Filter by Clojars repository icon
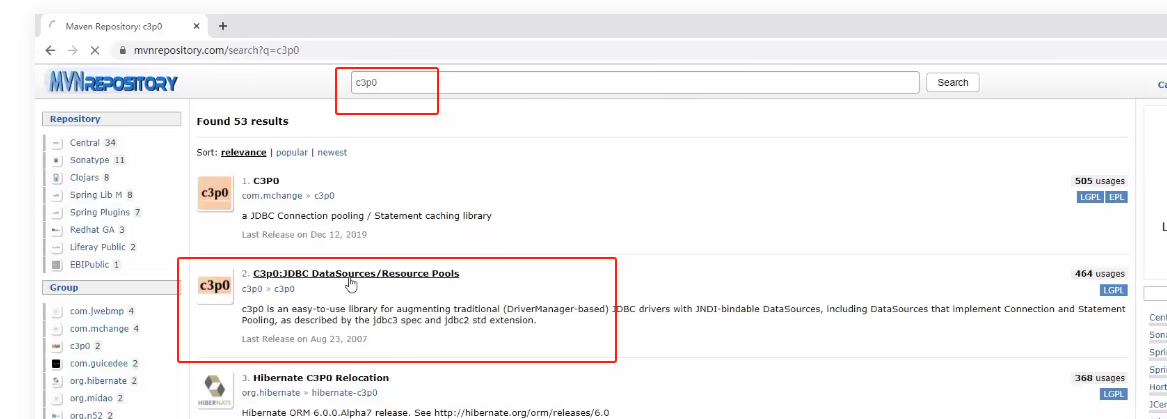This screenshot has height=419, width=1167. click(57, 178)
